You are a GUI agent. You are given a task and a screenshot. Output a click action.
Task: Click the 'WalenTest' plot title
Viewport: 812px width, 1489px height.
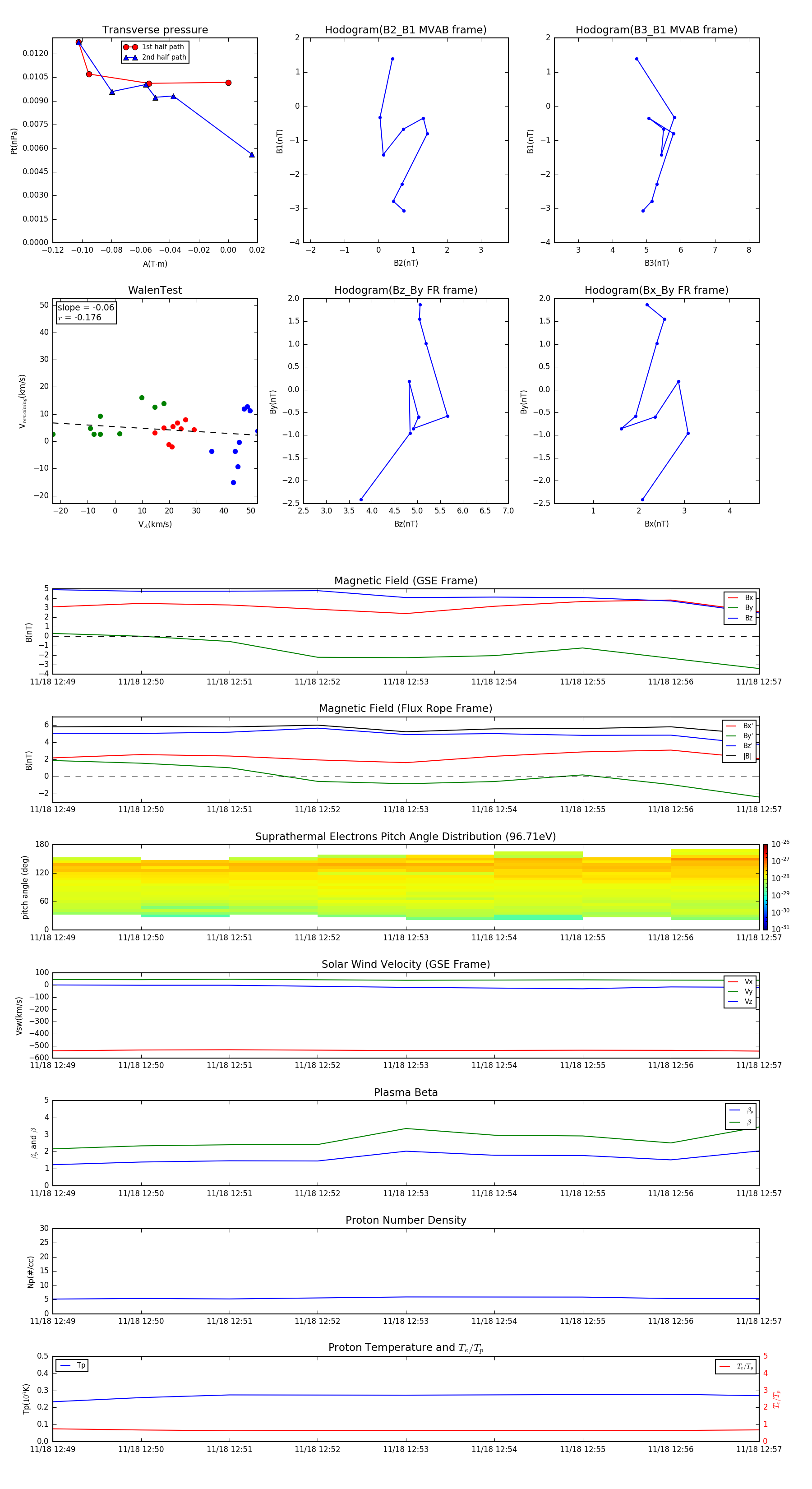pyautogui.click(x=155, y=290)
